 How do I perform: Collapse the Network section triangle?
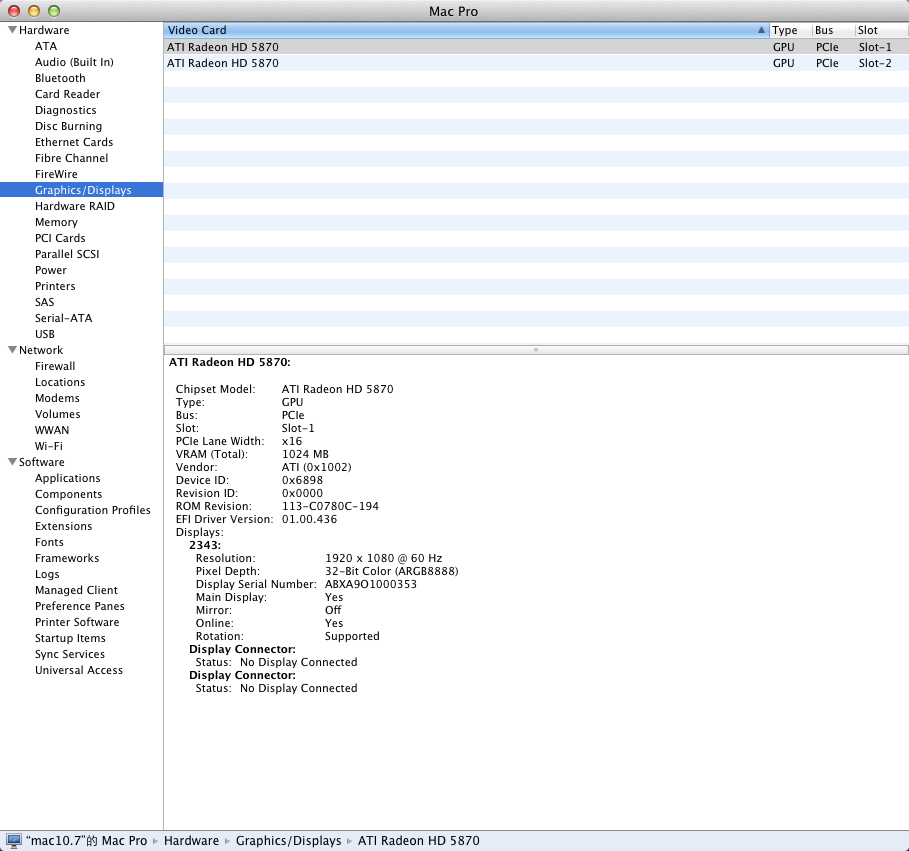(12, 350)
